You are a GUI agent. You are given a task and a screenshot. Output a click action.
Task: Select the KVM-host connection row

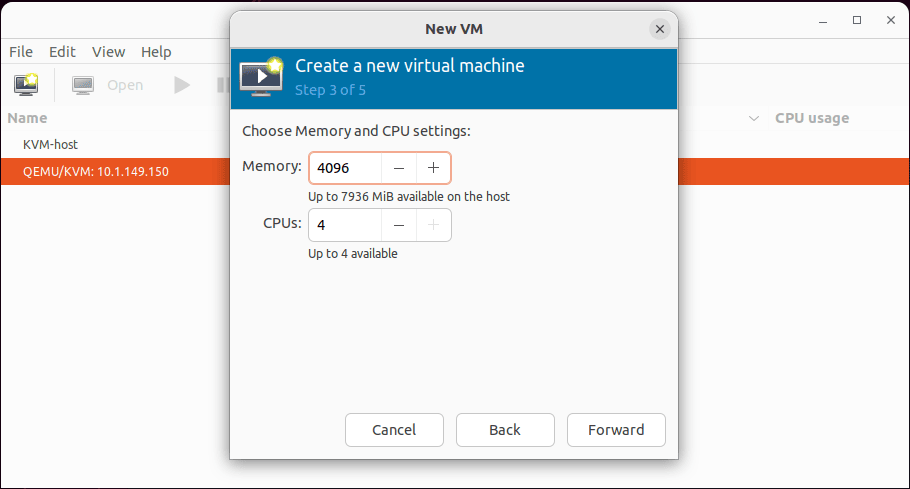[x=115, y=144]
